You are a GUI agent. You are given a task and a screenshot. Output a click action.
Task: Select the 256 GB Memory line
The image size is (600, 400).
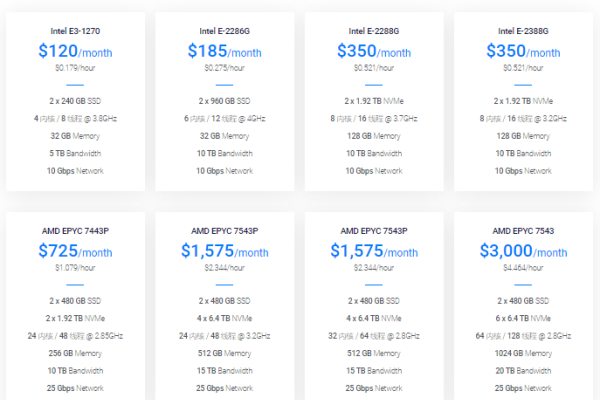75,352
